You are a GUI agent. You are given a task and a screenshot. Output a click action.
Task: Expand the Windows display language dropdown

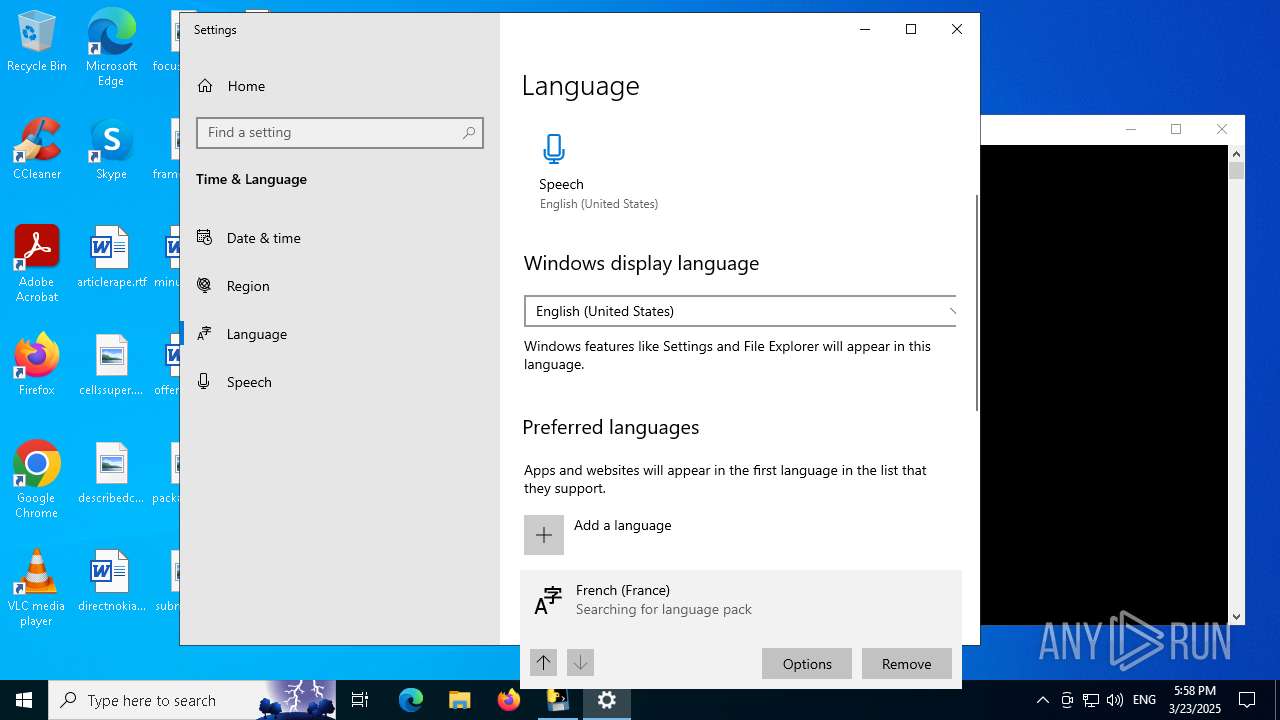coord(740,311)
